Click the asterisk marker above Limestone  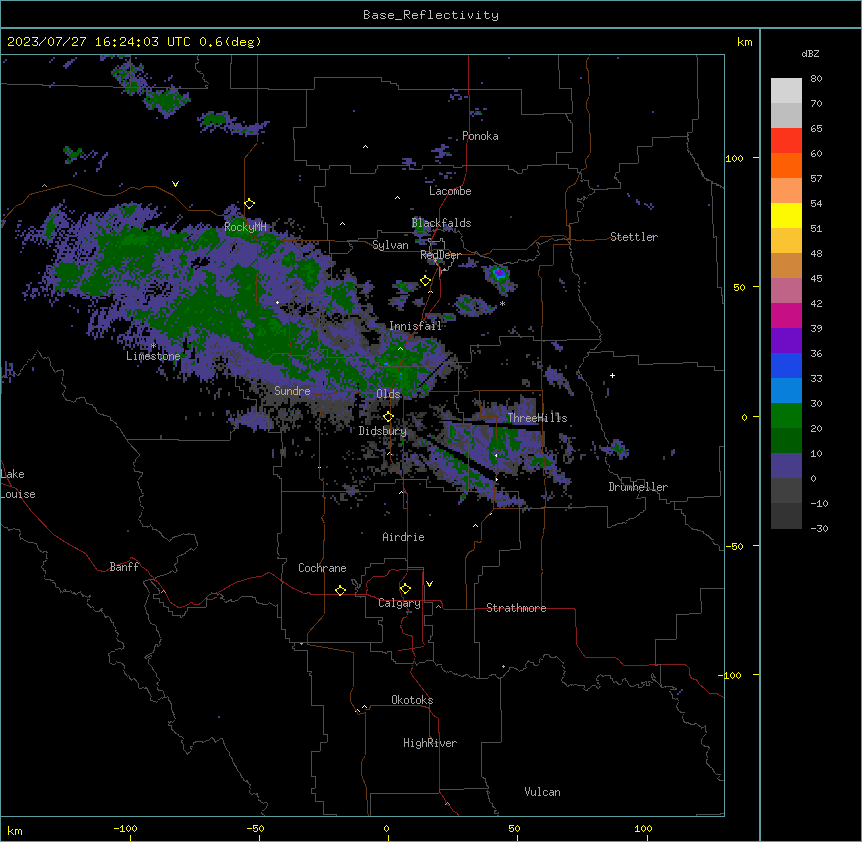coord(154,346)
